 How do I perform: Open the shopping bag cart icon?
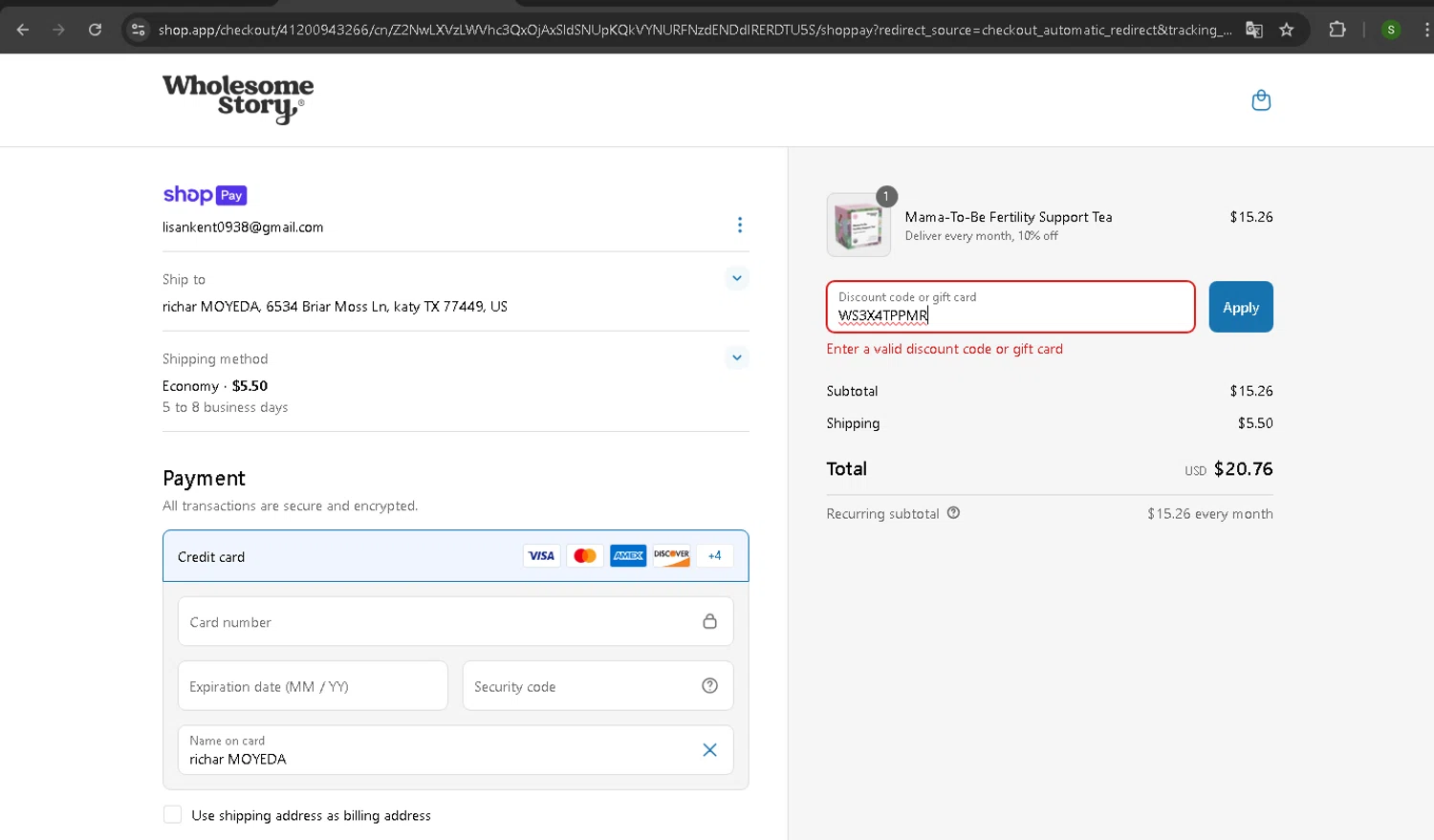tap(1261, 100)
